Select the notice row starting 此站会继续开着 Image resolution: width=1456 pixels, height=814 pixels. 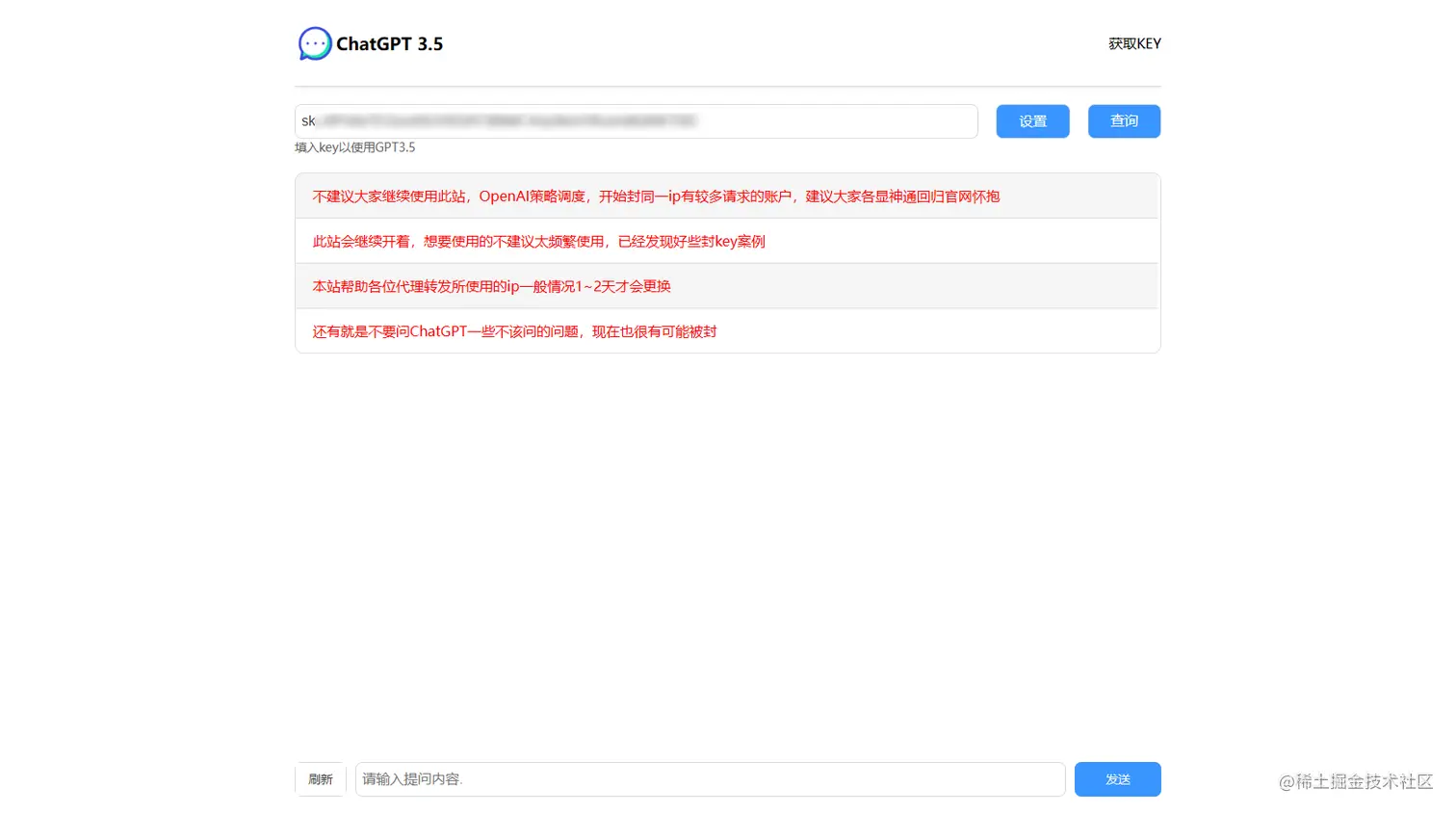tap(727, 241)
